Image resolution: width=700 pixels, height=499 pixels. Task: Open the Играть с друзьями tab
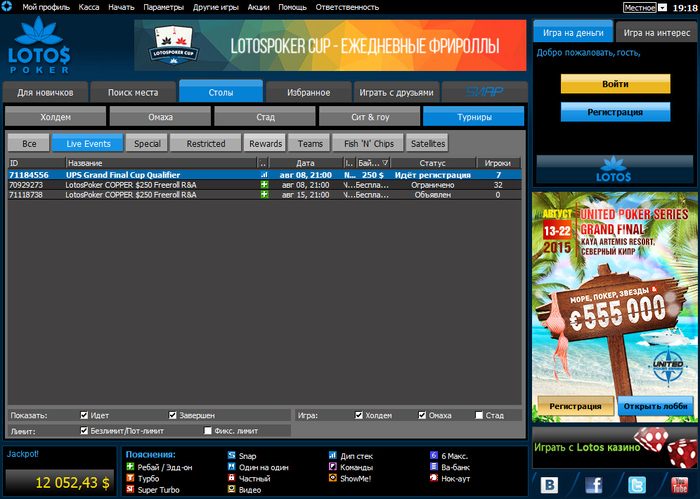pos(396,92)
